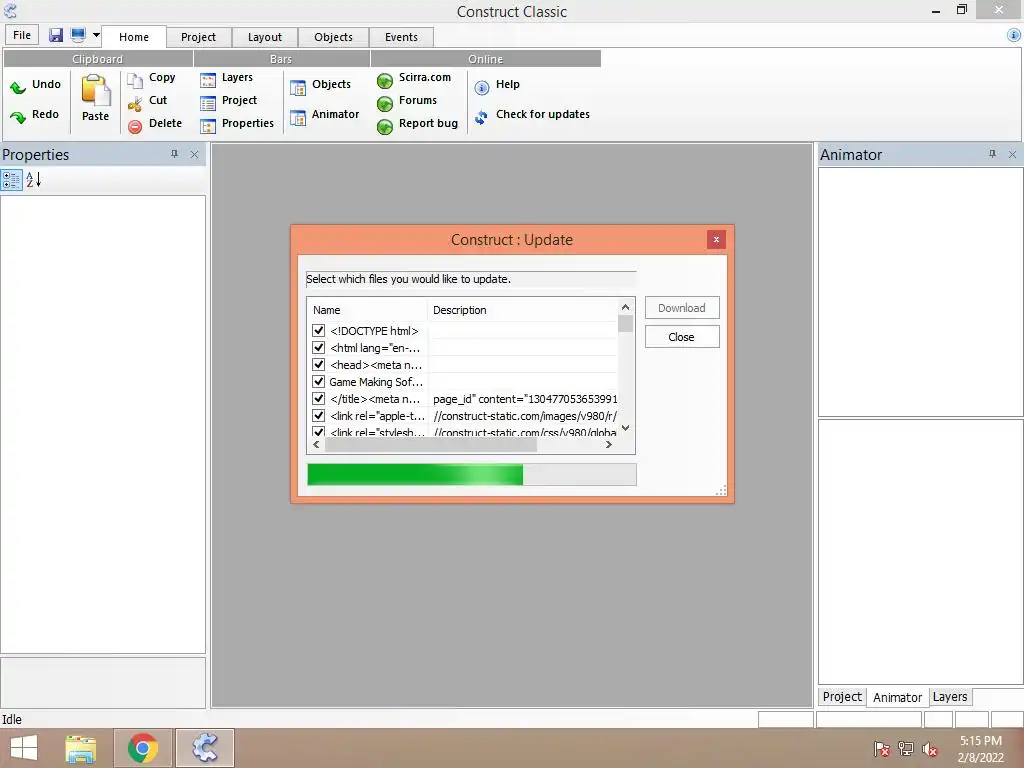Image resolution: width=1024 pixels, height=768 pixels.
Task: Open the quick access toolbar dropdown arrow
Action: tap(96, 35)
